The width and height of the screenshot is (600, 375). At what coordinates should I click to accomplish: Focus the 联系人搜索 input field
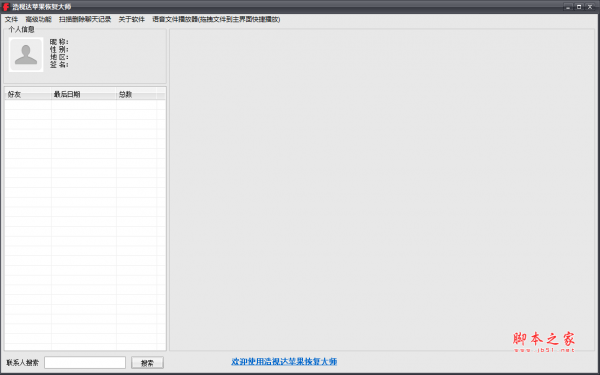[x=85, y=362]
